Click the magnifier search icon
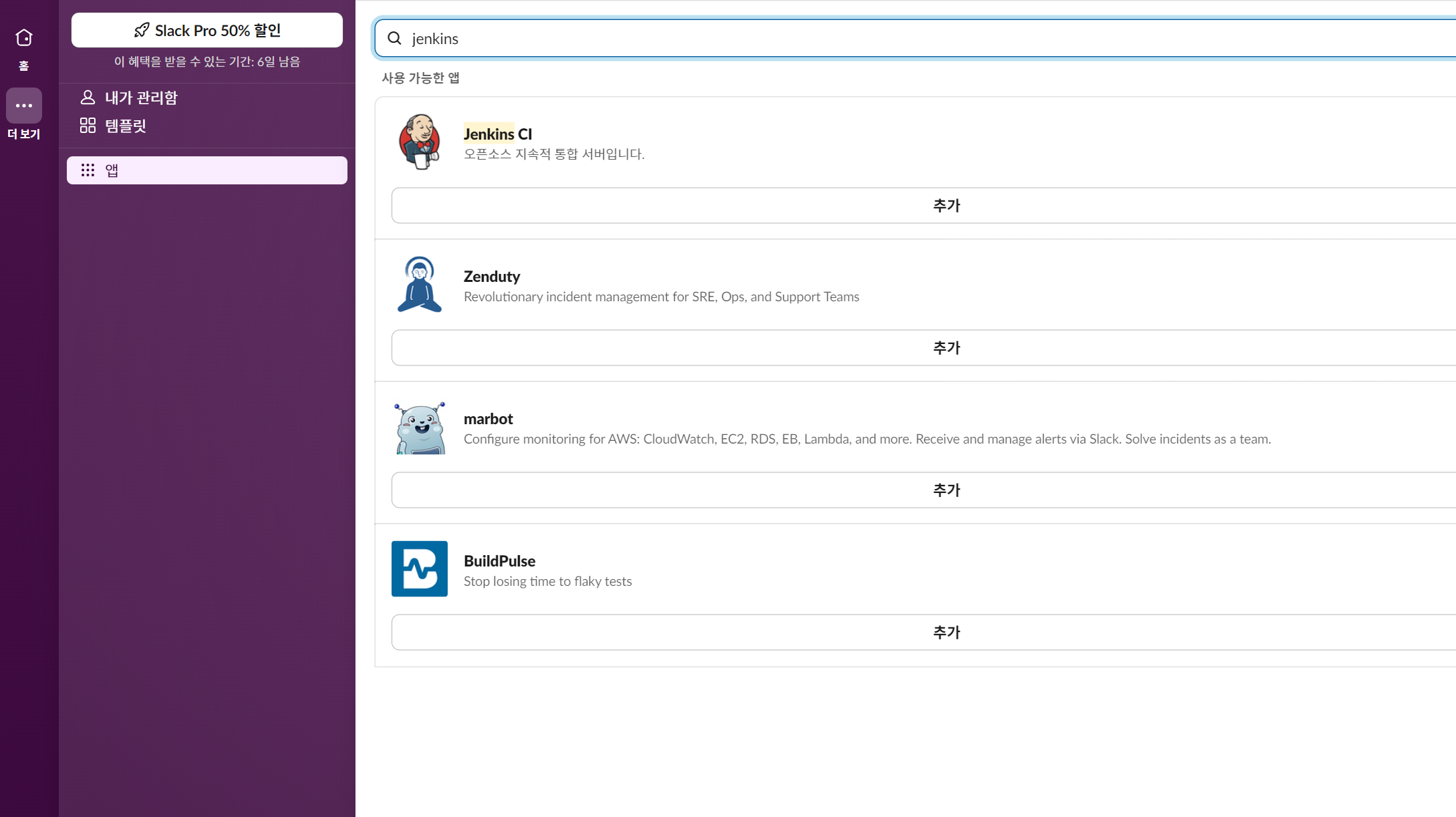 pyautogui.click(x=395, y=39)
